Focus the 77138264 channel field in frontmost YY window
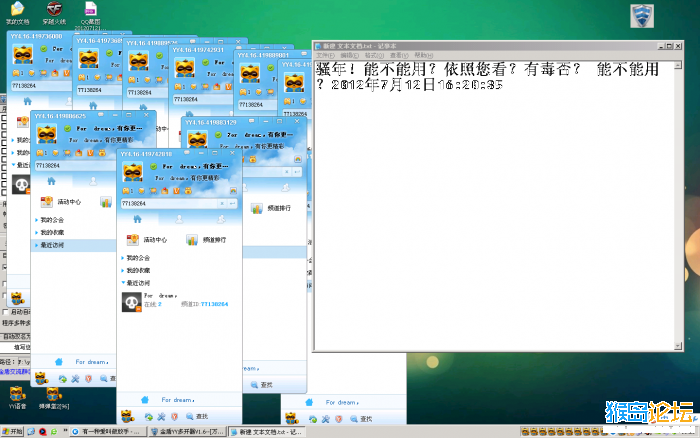Screen dimensions: 700x438 169,204
